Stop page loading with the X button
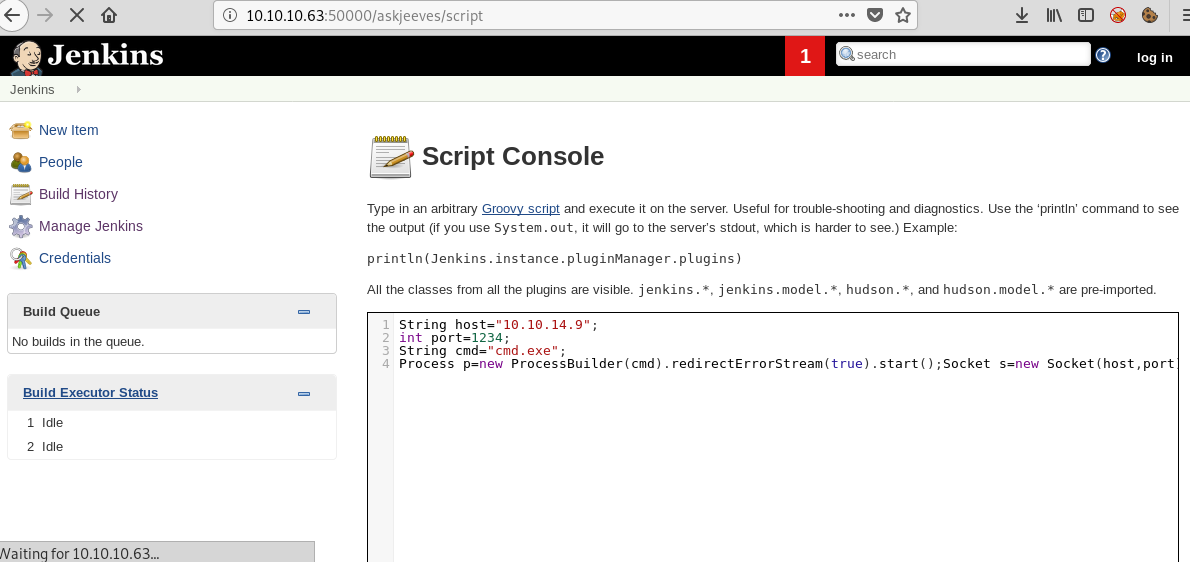This screenshot has width=1190, height=562. [77, 15]
